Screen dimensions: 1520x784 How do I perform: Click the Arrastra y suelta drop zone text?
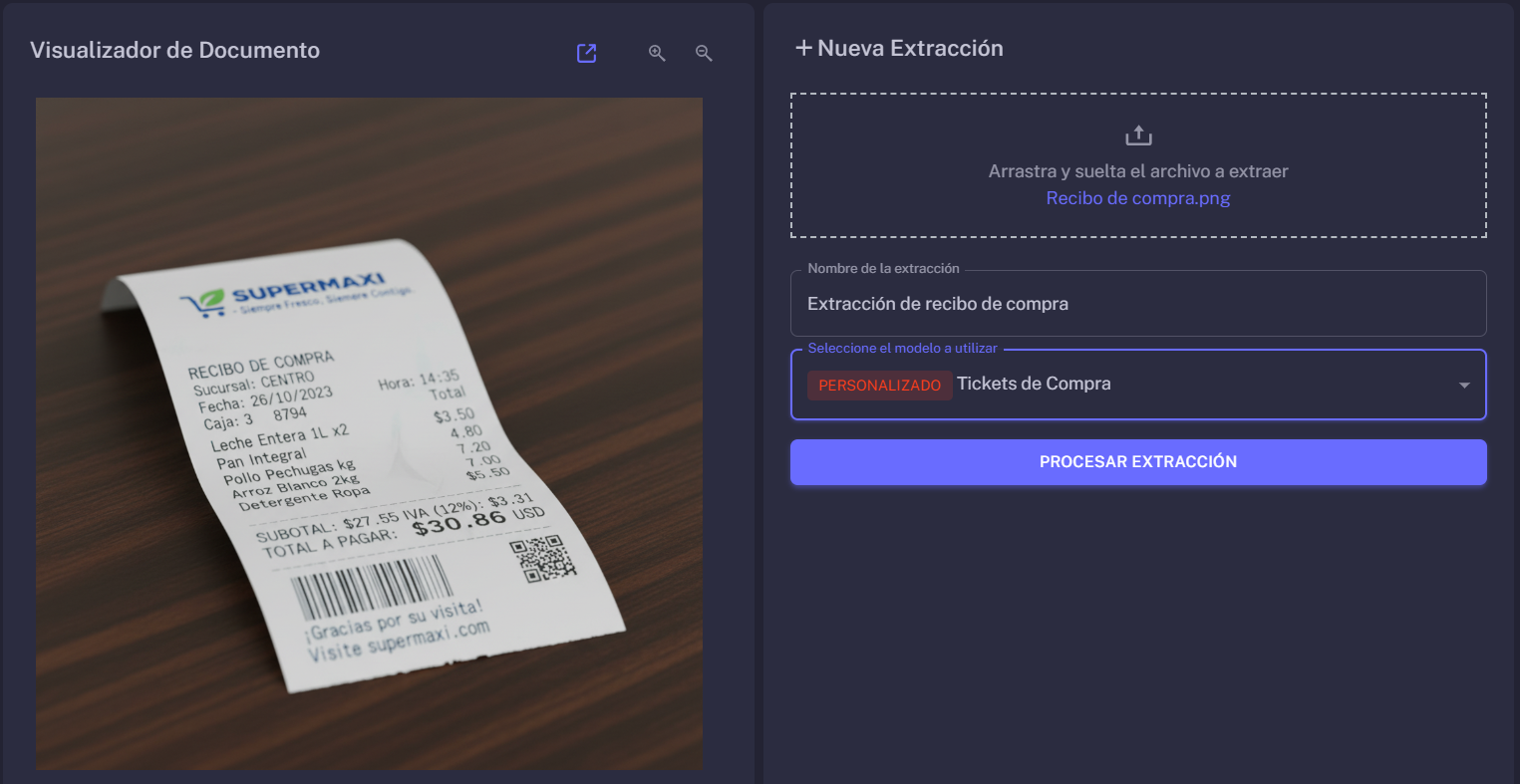(1138, 171)
